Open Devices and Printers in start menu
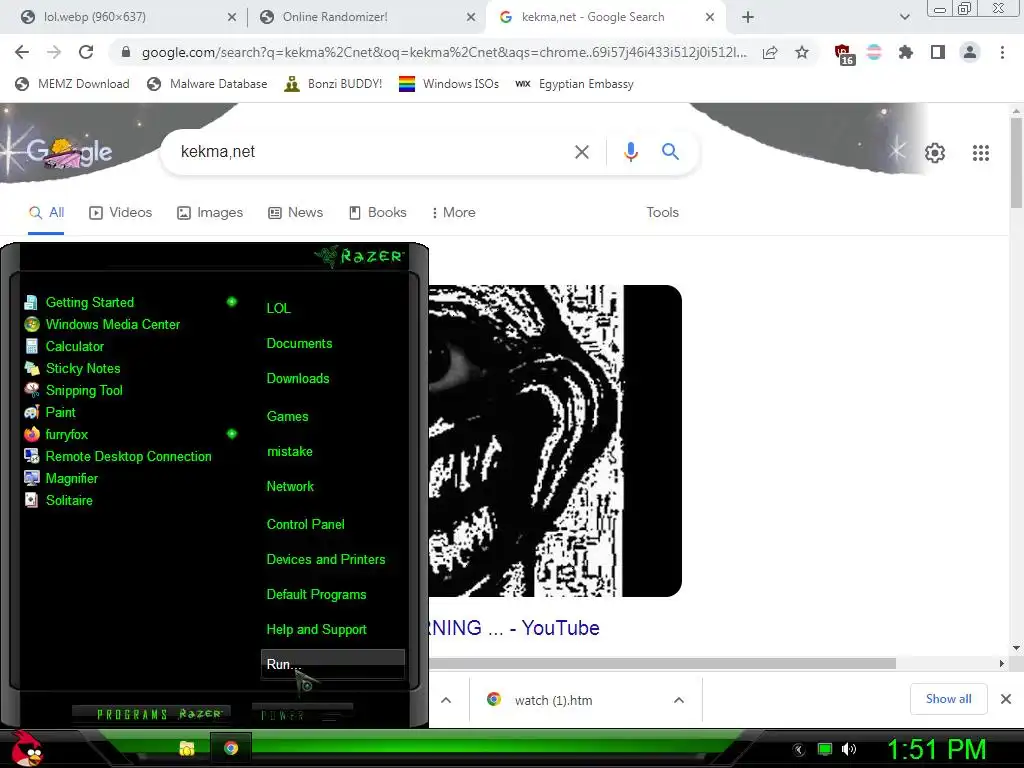The image size is (1024, 768). point(325,560)
